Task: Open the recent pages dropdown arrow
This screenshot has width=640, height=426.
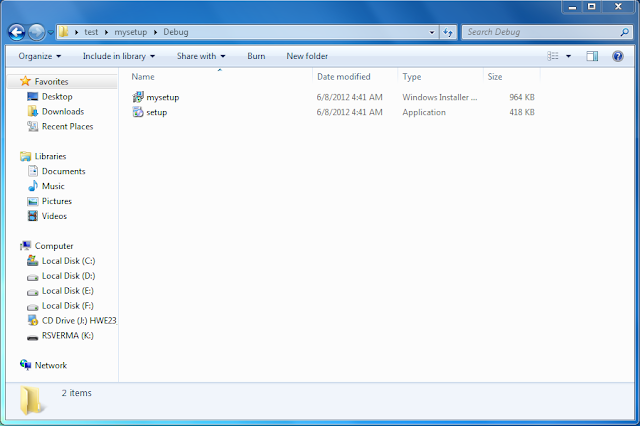Action: [x=51, y=32]
